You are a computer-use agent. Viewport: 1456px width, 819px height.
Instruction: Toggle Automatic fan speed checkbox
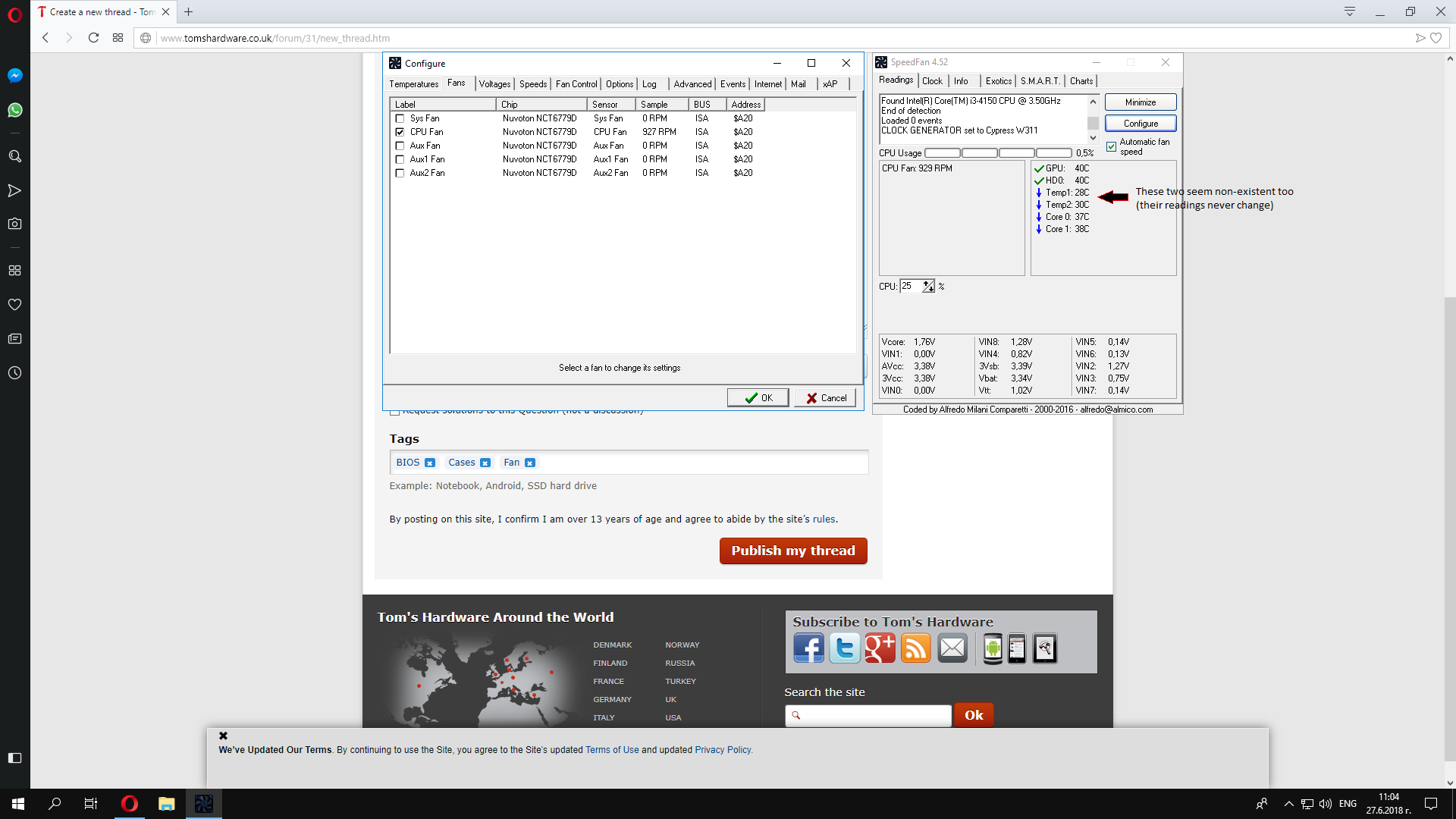(1111, 147)
